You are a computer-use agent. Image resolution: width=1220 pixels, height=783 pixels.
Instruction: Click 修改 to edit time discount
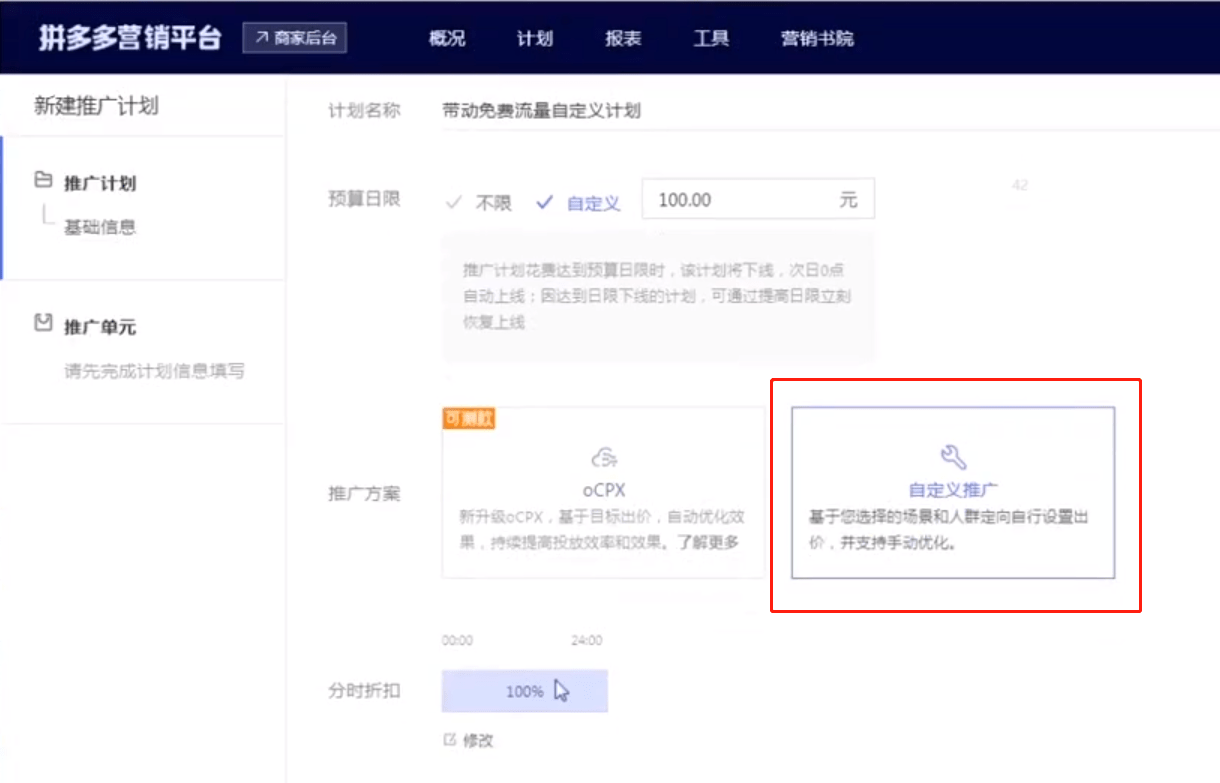point(478,741)
